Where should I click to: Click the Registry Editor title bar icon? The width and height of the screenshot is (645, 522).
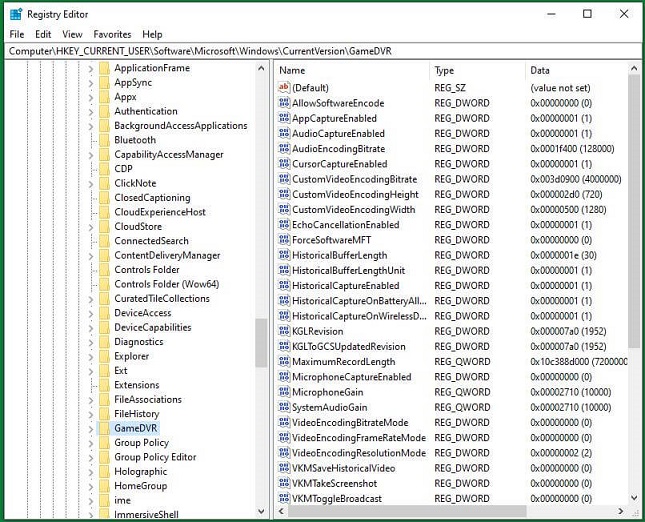coord(16,14)
